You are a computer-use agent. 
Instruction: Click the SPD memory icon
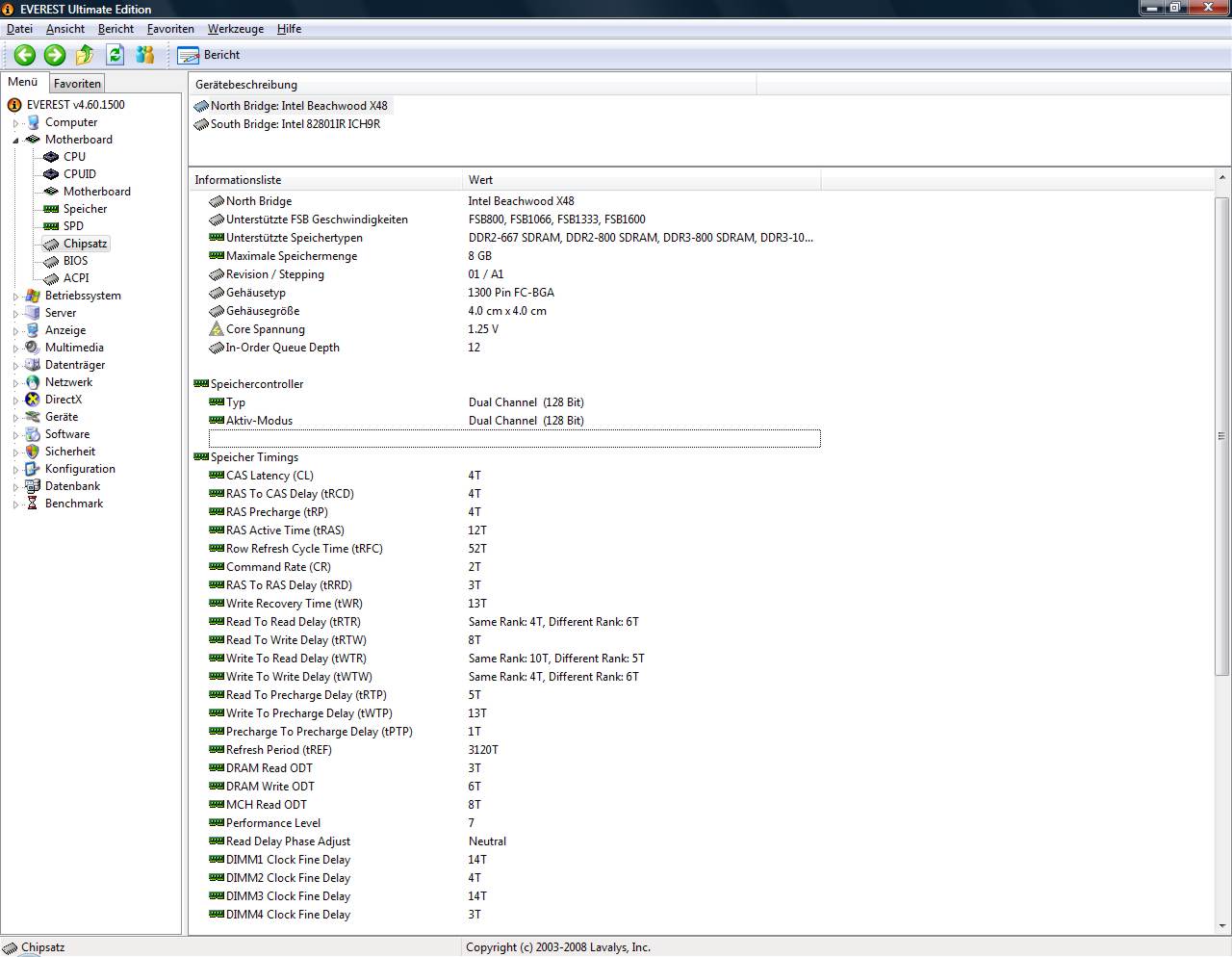(x=52, y=226)
